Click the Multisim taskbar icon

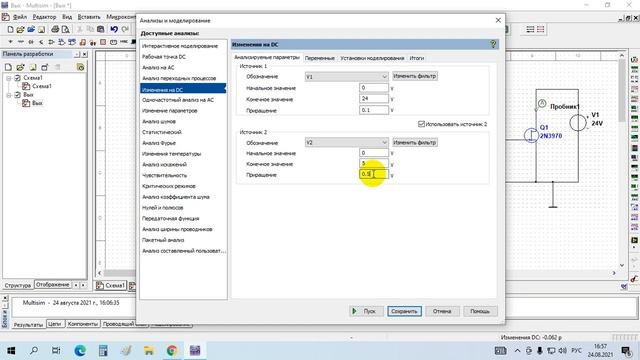coord(195,350)
